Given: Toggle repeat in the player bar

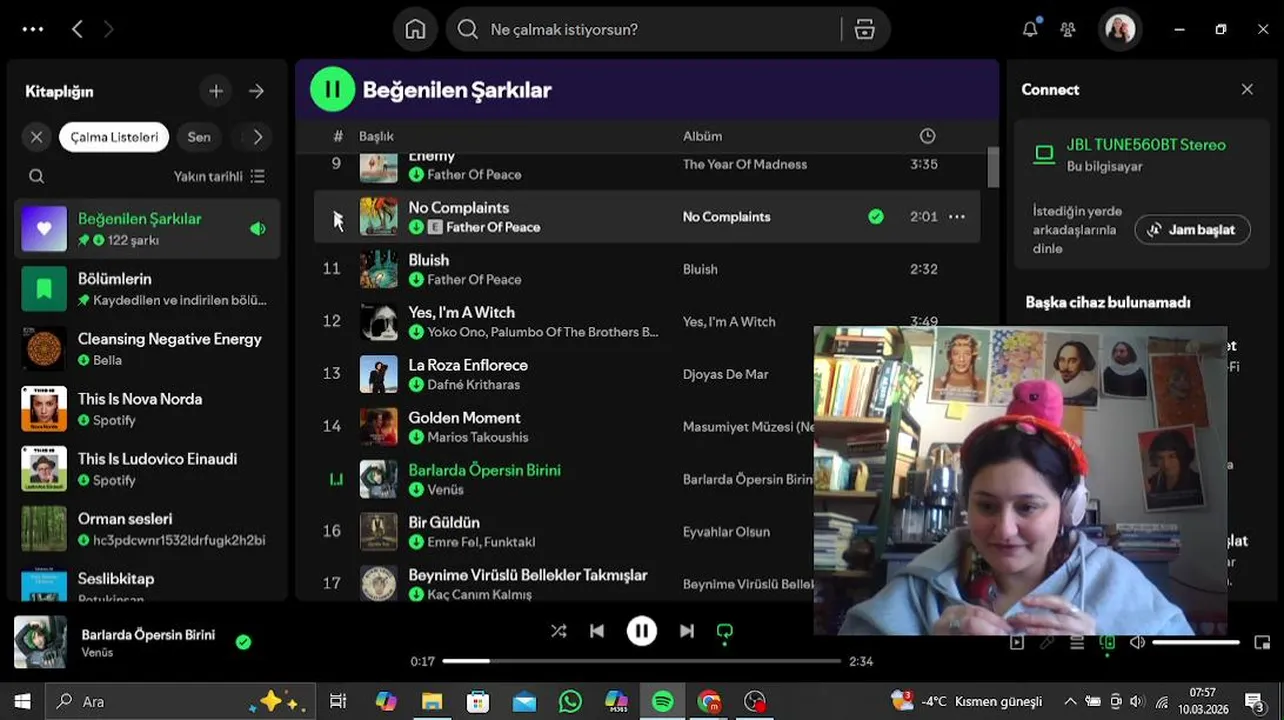Looking at the screenshot, I should [725, 632].
